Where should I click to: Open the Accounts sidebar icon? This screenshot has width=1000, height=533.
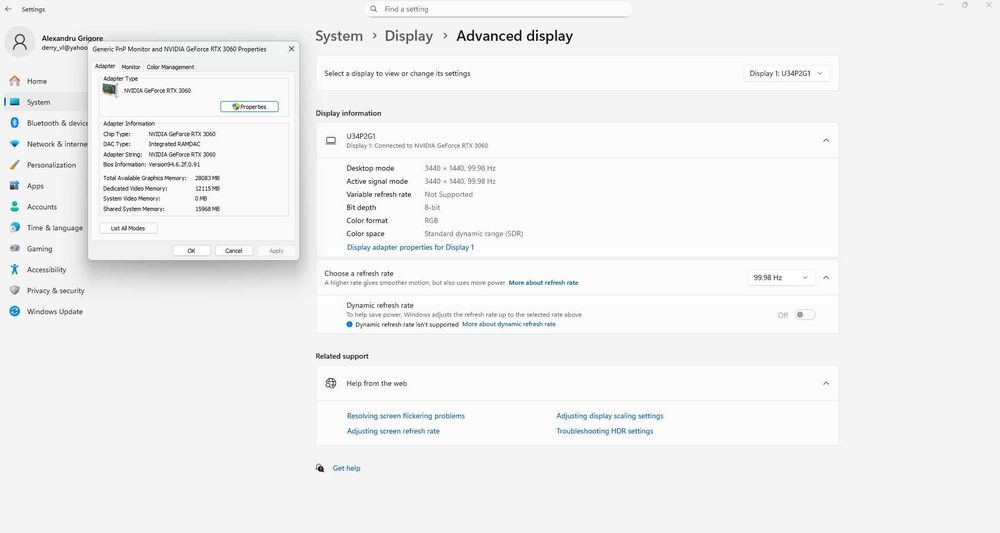[15, 207]
